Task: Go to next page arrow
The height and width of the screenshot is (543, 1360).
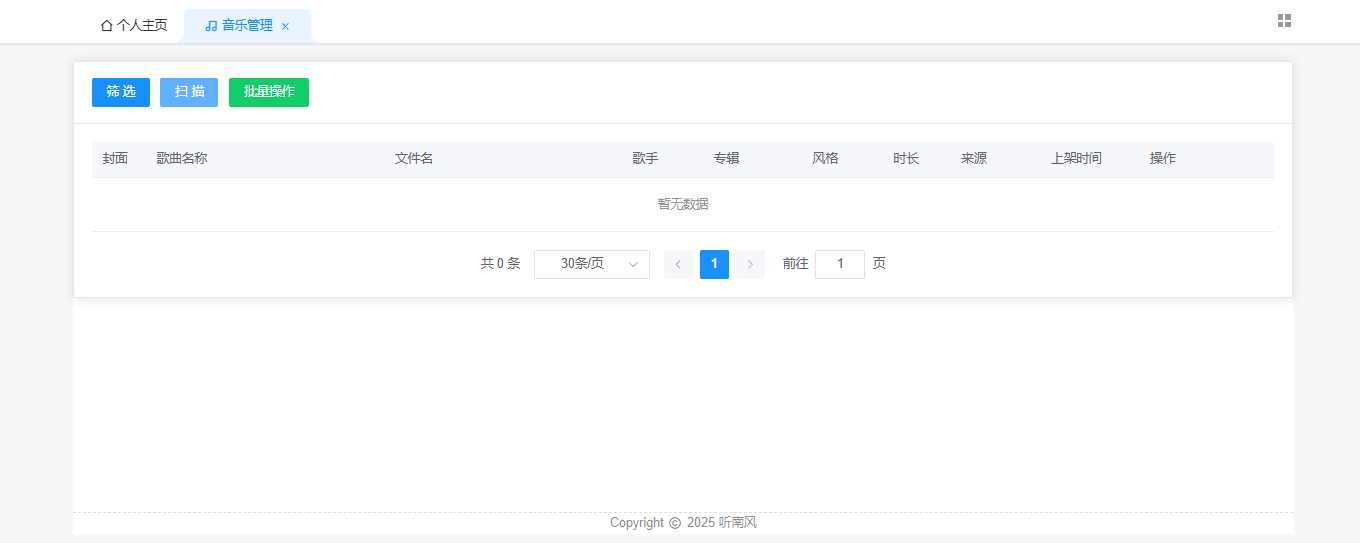Action: [x=750, y=264]
